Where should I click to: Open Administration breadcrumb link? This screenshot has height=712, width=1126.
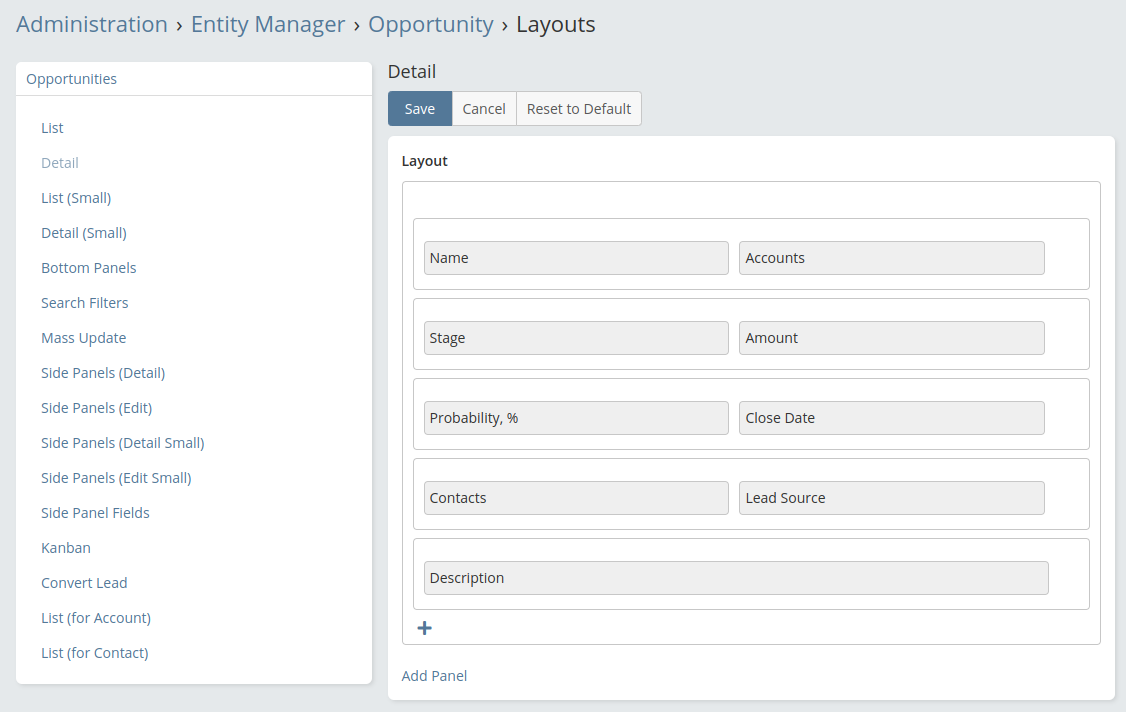tap(92, 25)
